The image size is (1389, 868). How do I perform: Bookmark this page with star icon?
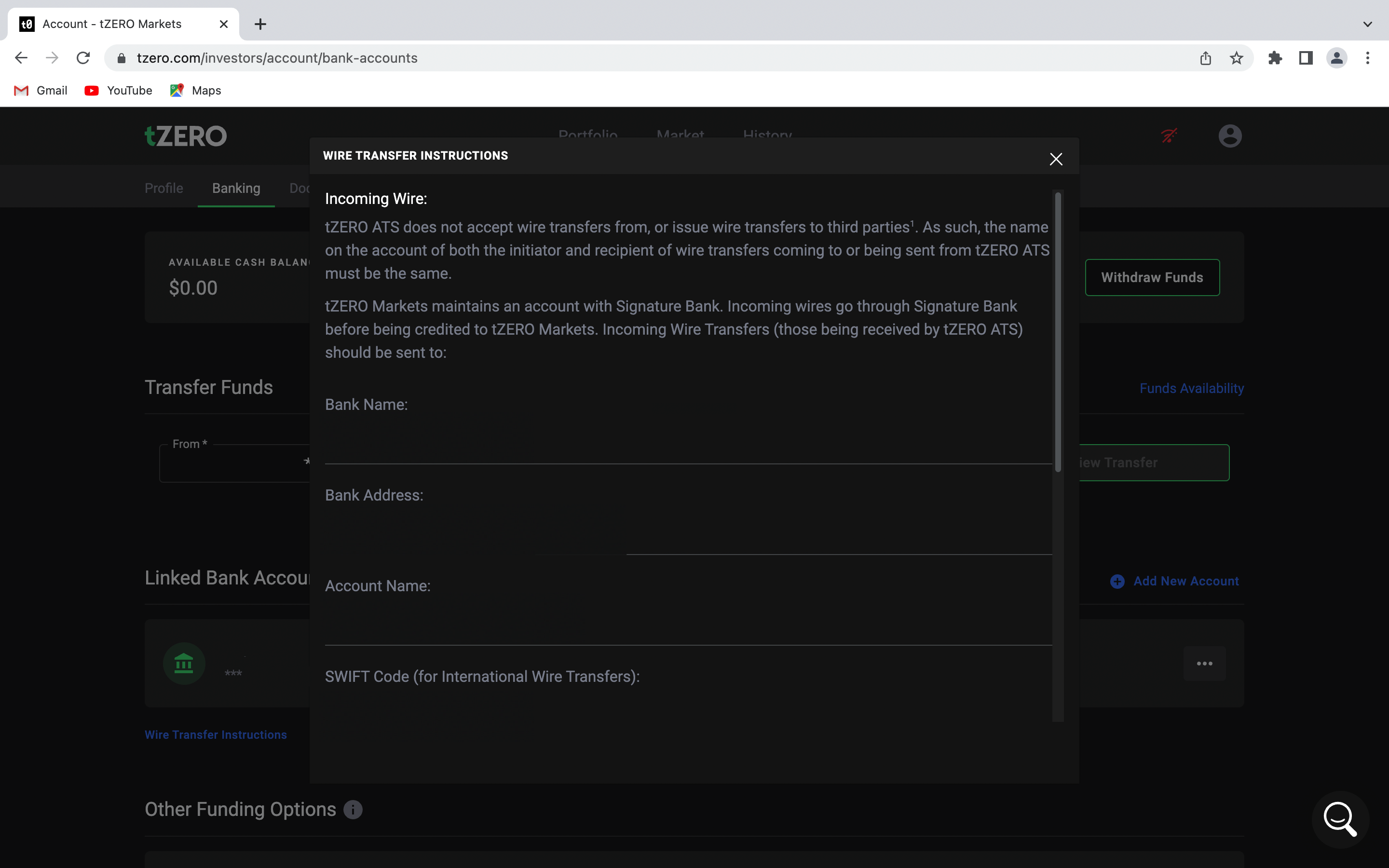[1236, 58]
